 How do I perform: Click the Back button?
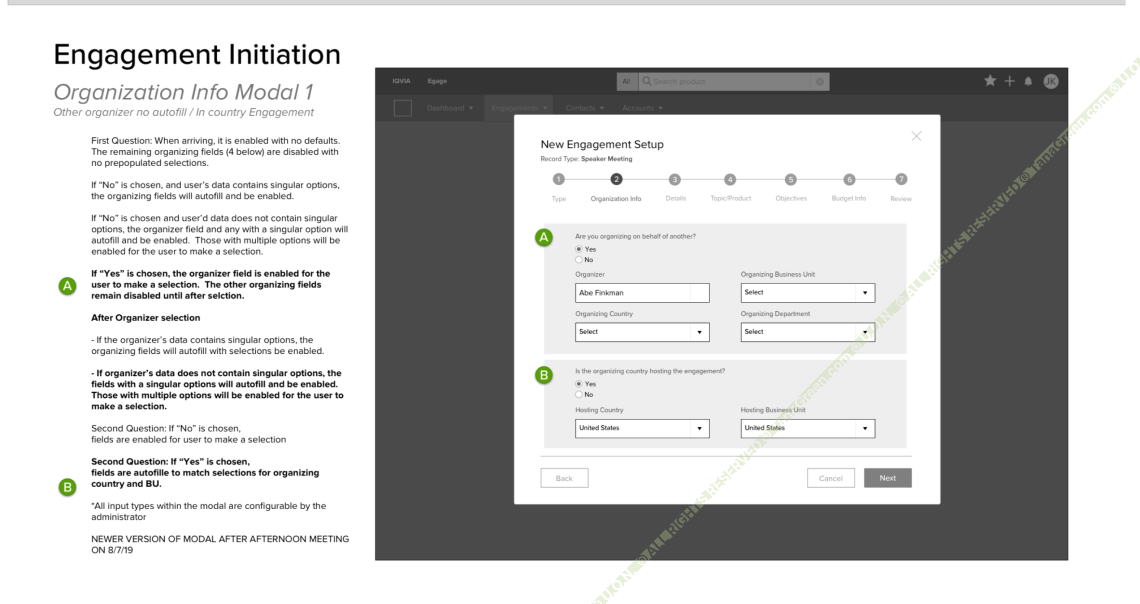(564, 478)
